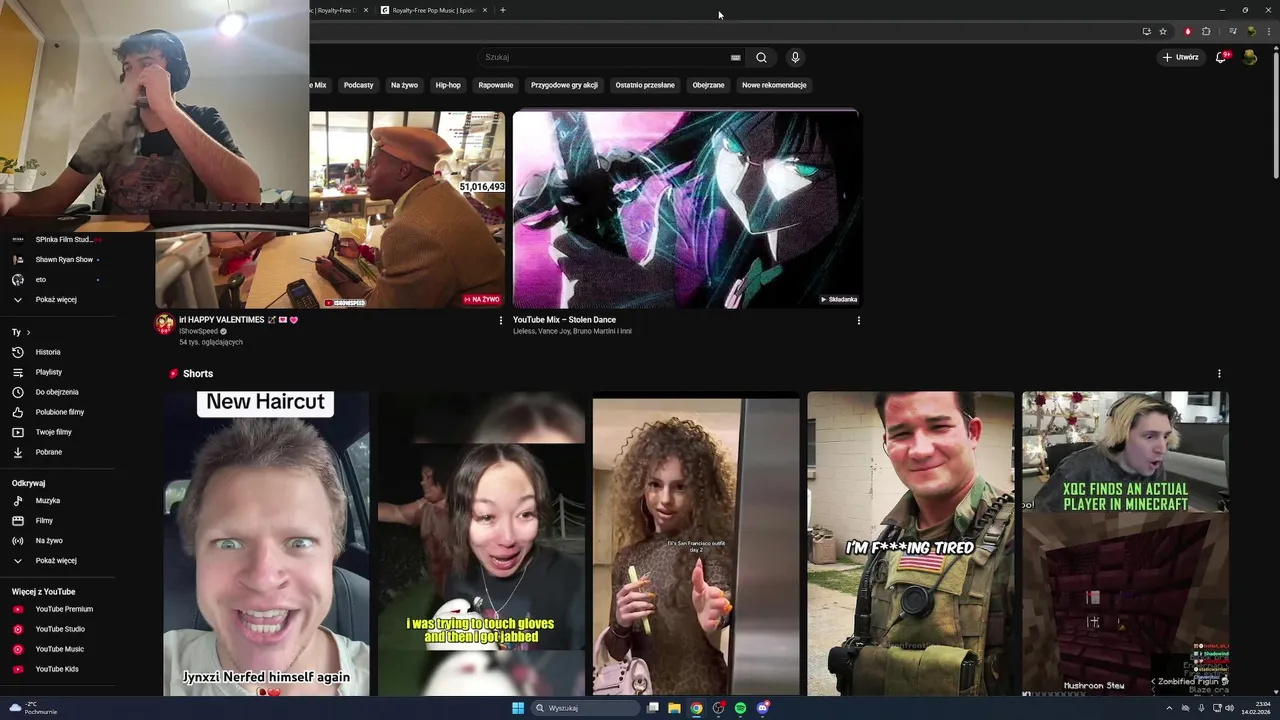Select the Hip-hop filter chip
This screenshot has height=720, width=1280.
(448, 85)
